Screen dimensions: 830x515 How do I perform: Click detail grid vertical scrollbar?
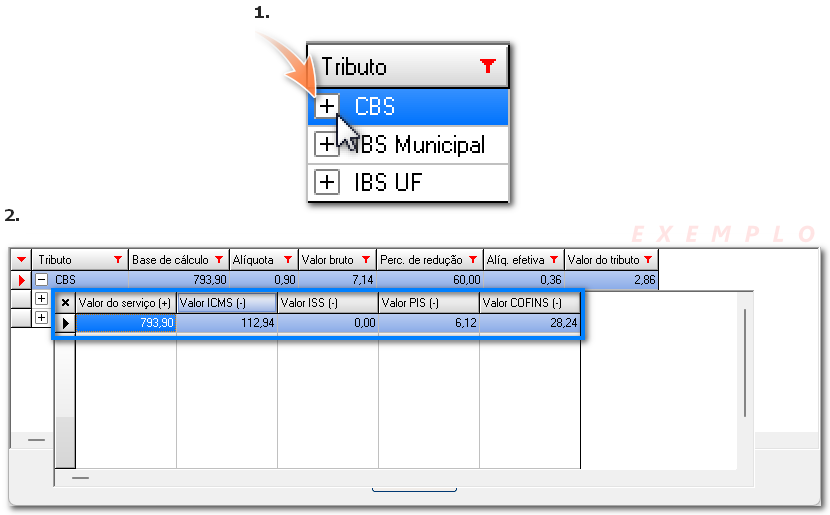(745, 363)
